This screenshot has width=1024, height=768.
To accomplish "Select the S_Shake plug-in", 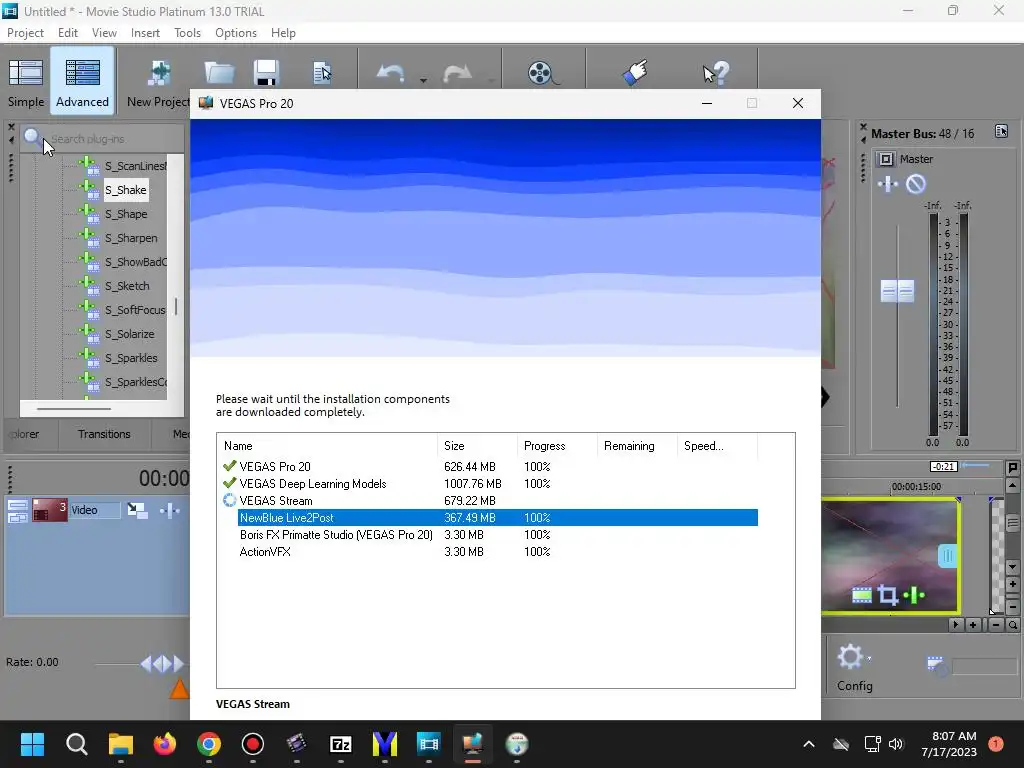I will click(x=126, y=190).
